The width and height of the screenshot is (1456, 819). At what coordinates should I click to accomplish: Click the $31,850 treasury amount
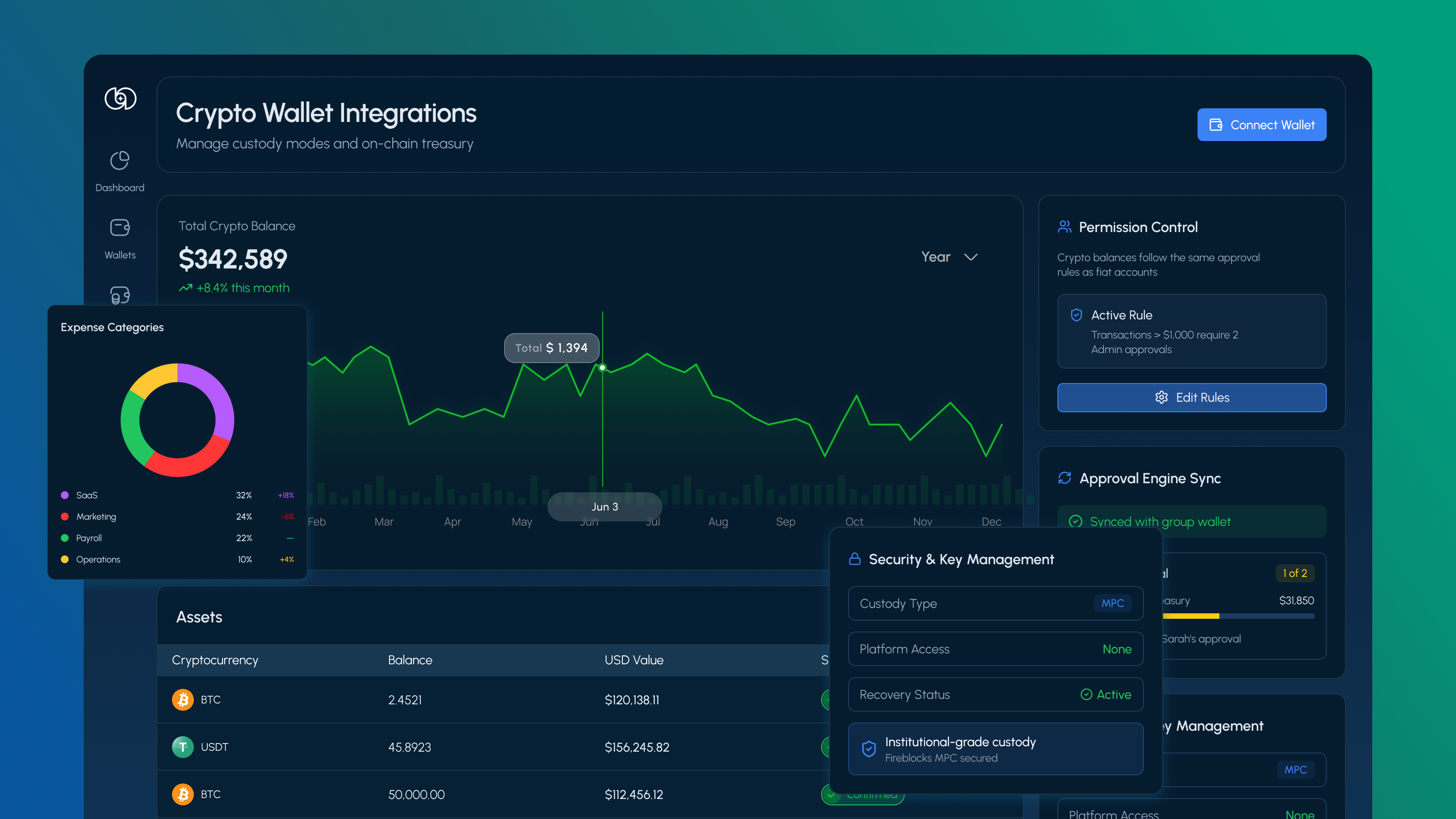coord(1297,600)
